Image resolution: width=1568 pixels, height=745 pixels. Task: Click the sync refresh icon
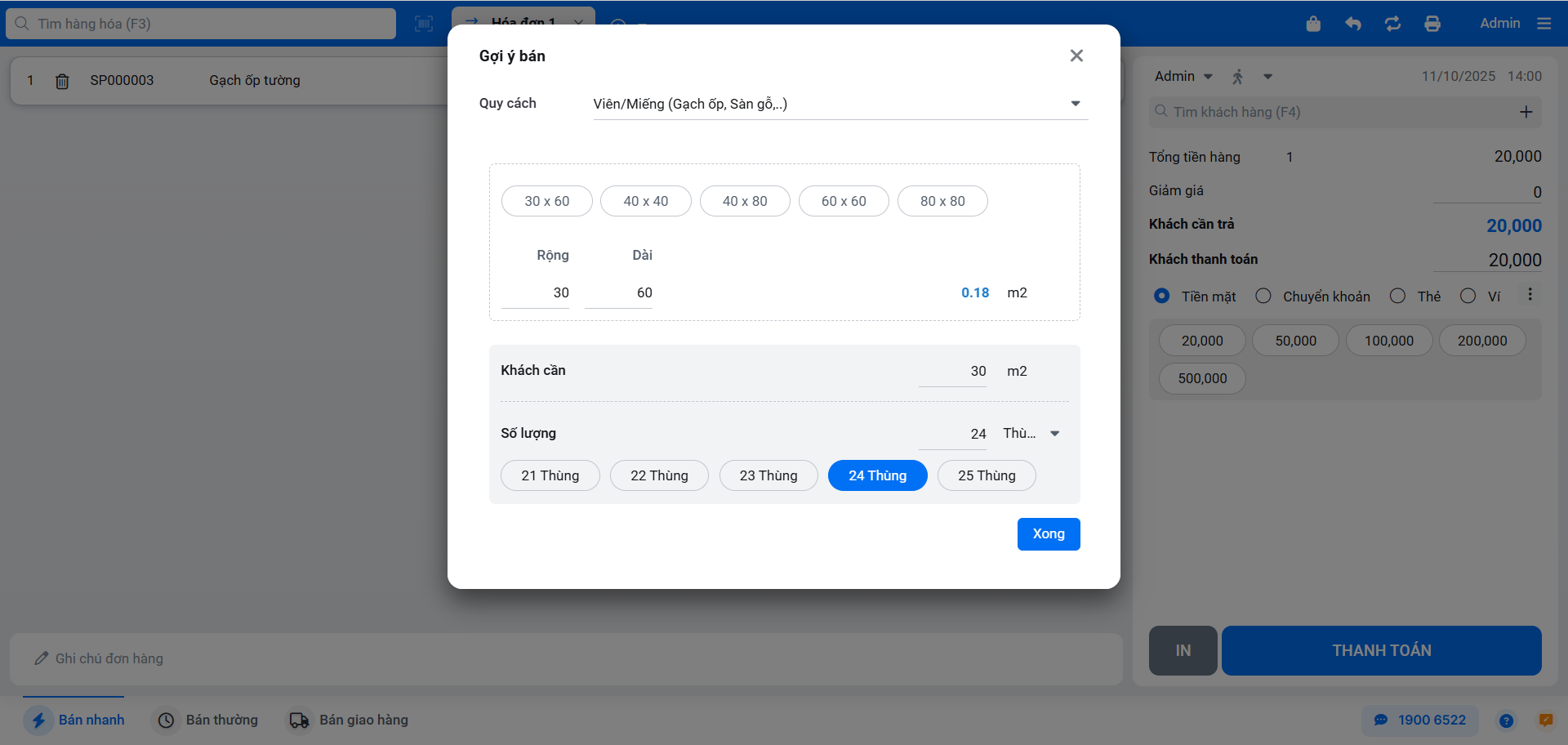point(1392,24)
